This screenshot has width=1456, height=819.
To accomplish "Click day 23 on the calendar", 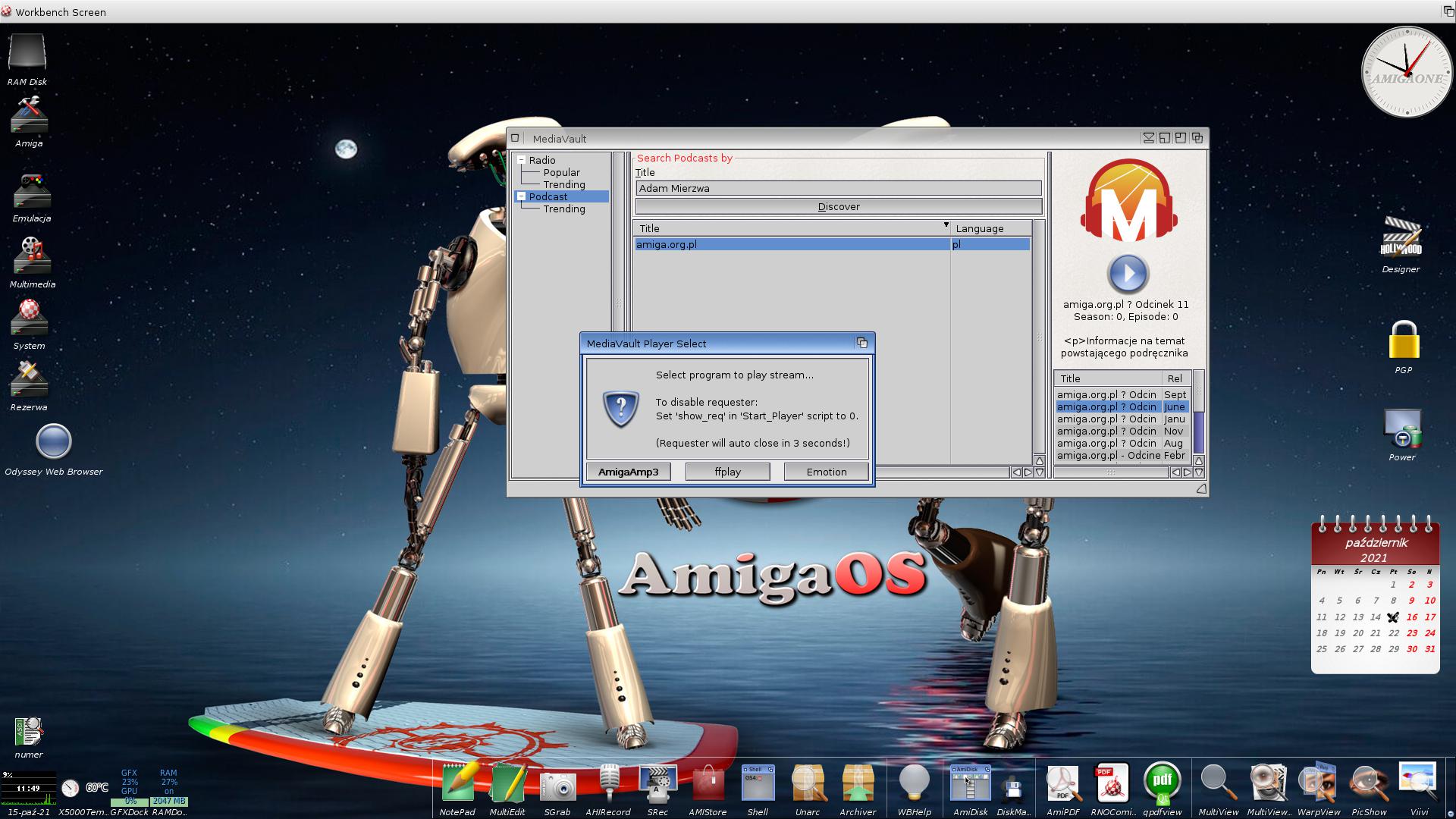I will (1411, 632).
